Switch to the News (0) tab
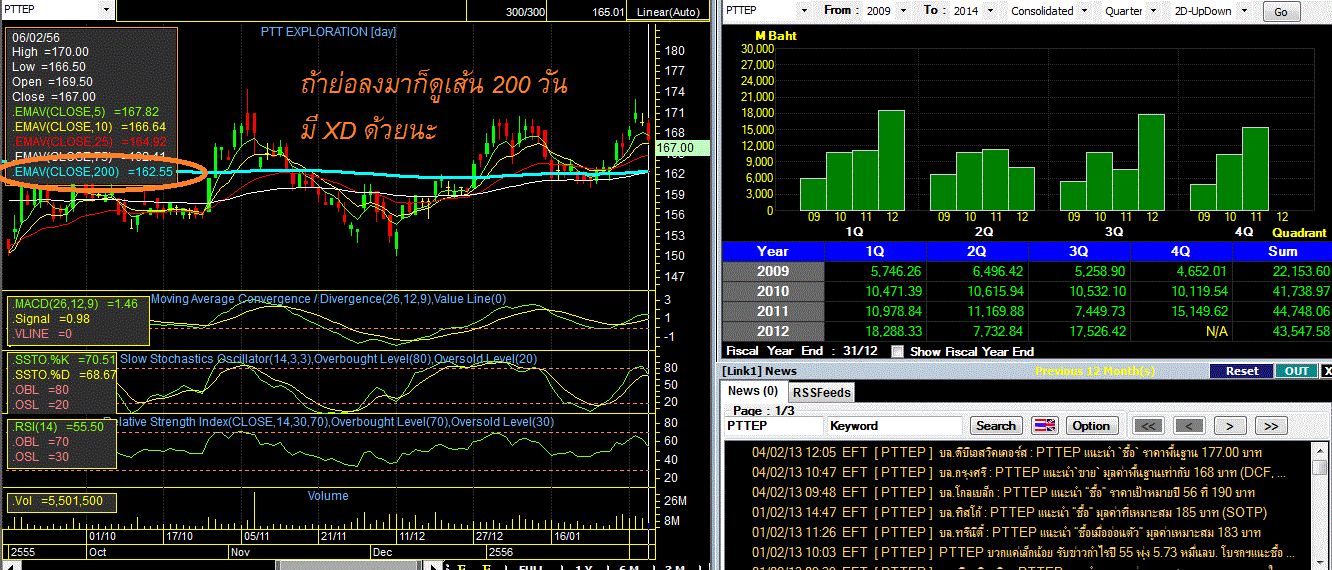 pyautogui.click(x=752, y=391)
